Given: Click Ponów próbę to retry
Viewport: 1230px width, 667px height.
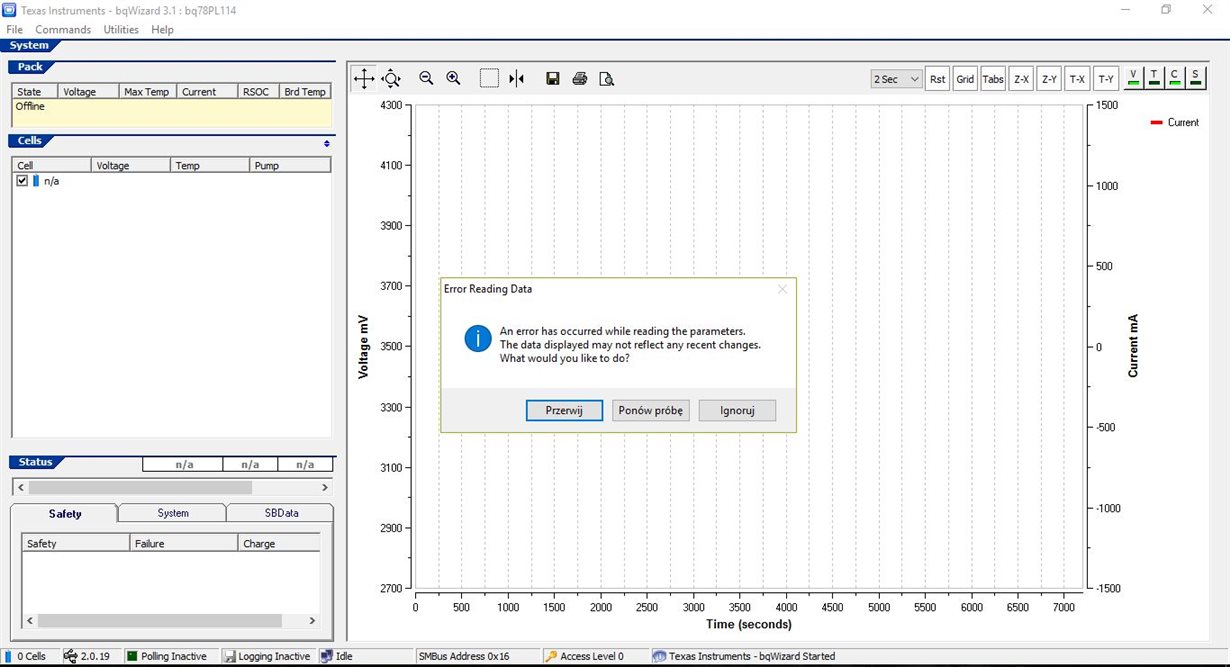Looking at the screenshot, I should click(651, 411).
